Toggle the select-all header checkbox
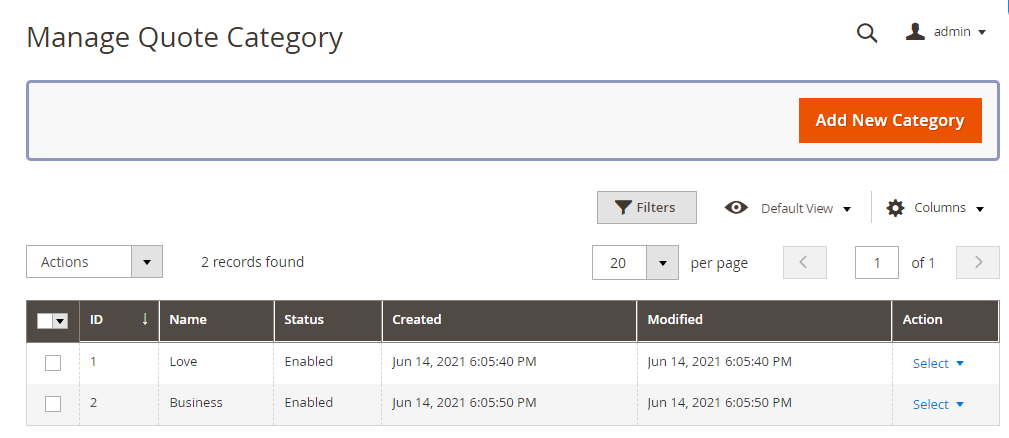1009x438 pixels. [45, 321]
